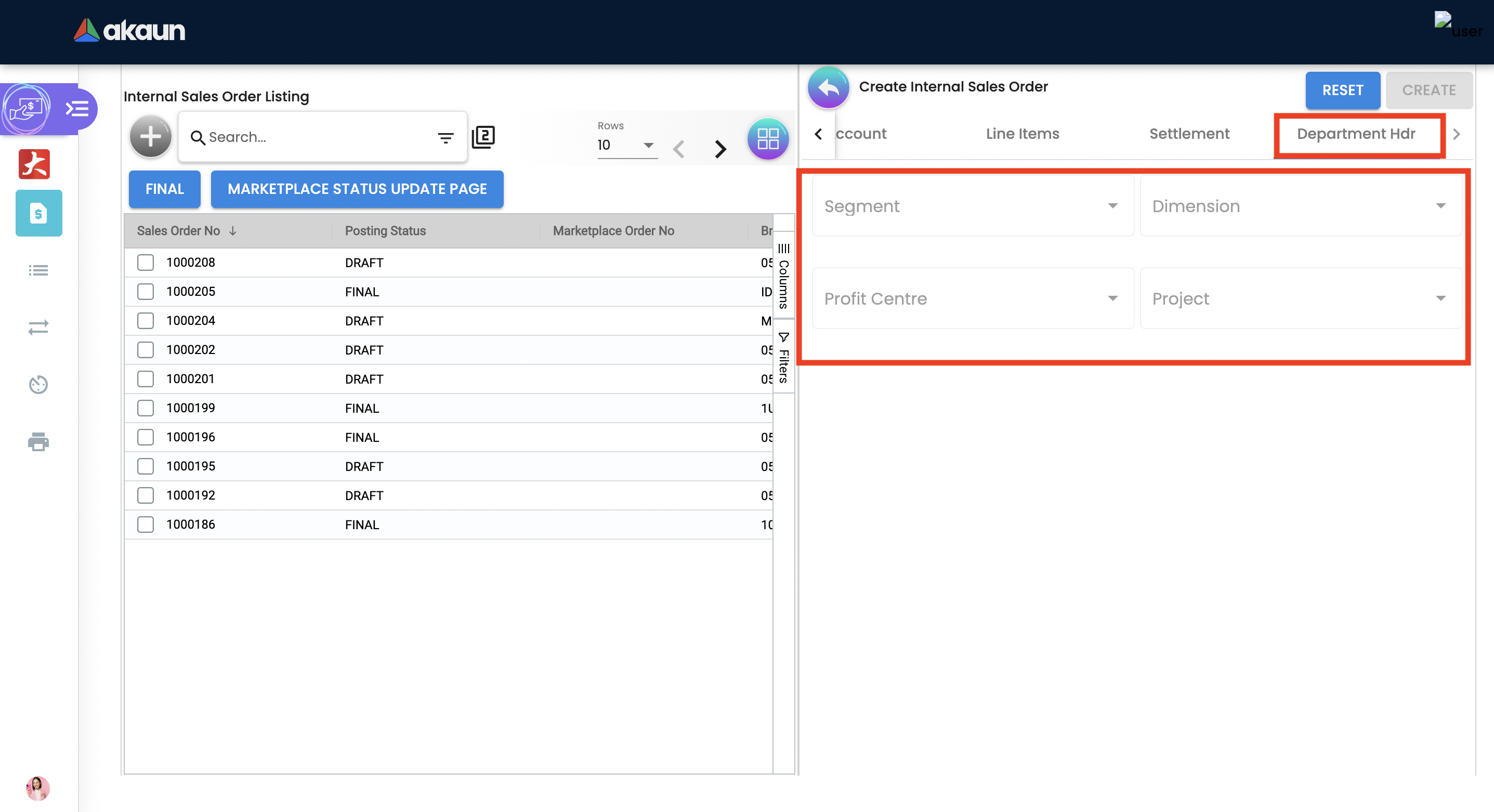This screenshot has width=1494, height=812.
Task: Open Marketplace Status Update Page
Action: pyautogui.click(x=357, y=189)
